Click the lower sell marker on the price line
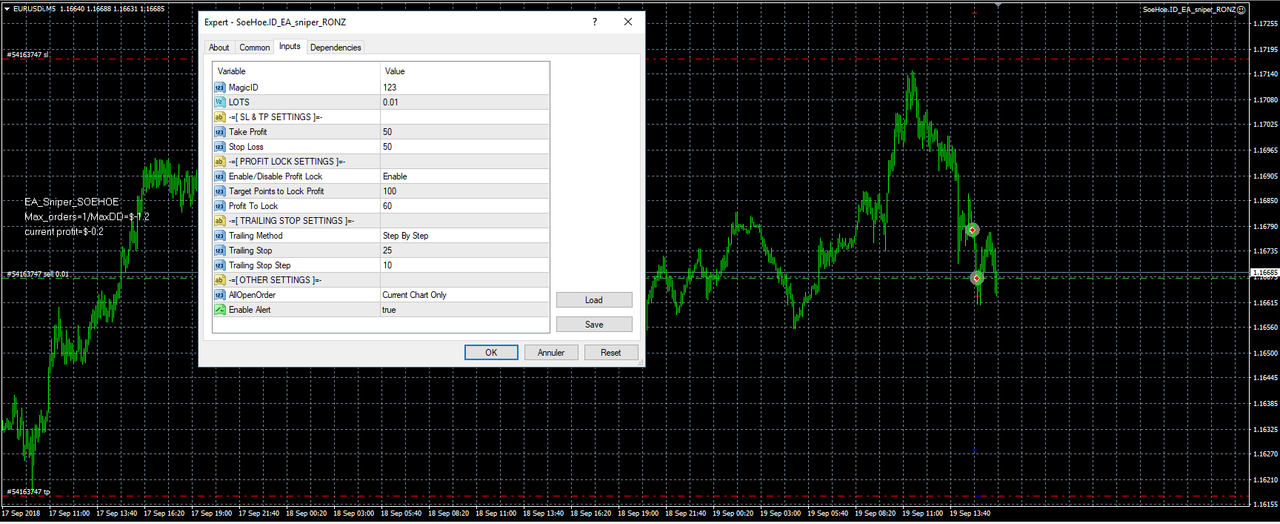Screen dimensions: 1280x524 pos(977,278)
